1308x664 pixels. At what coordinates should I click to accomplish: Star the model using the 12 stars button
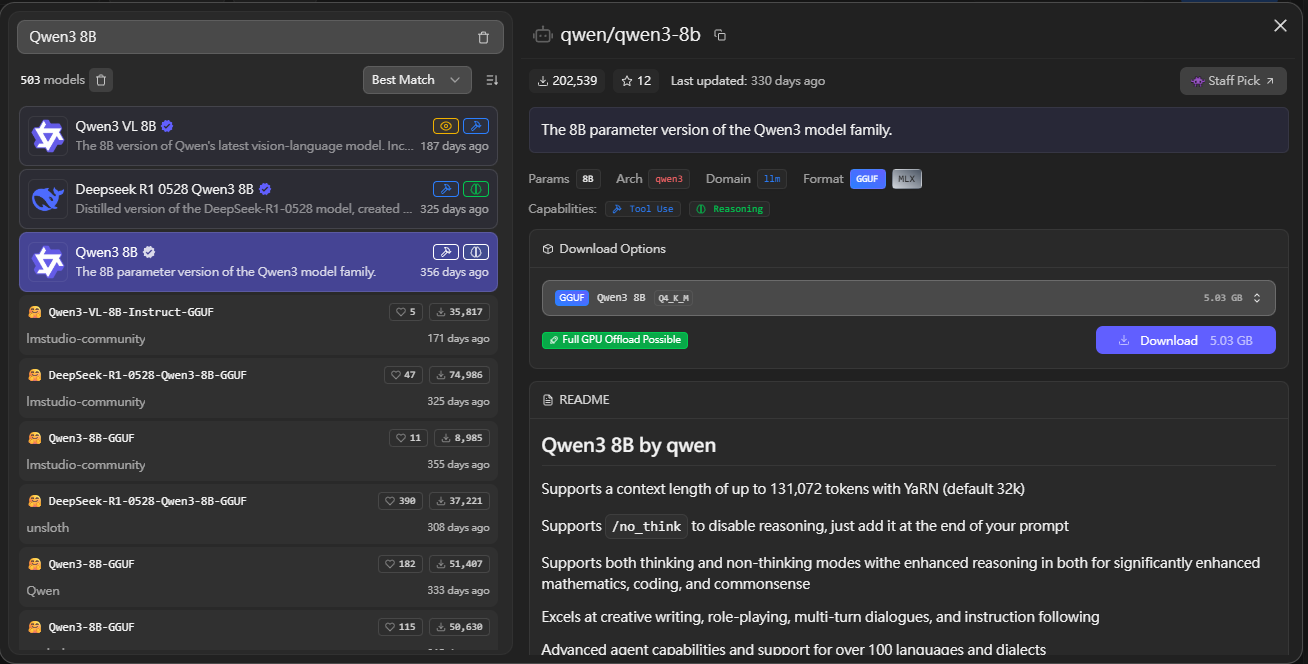[636, 81]
